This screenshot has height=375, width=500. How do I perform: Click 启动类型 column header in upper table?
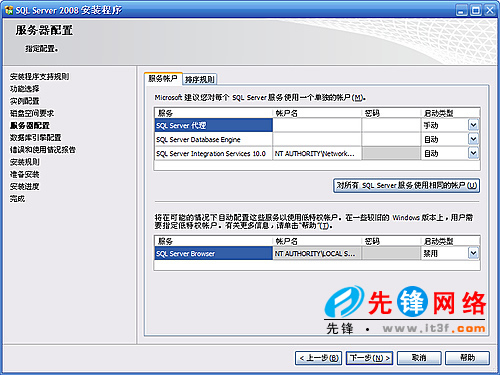point(450,113)
